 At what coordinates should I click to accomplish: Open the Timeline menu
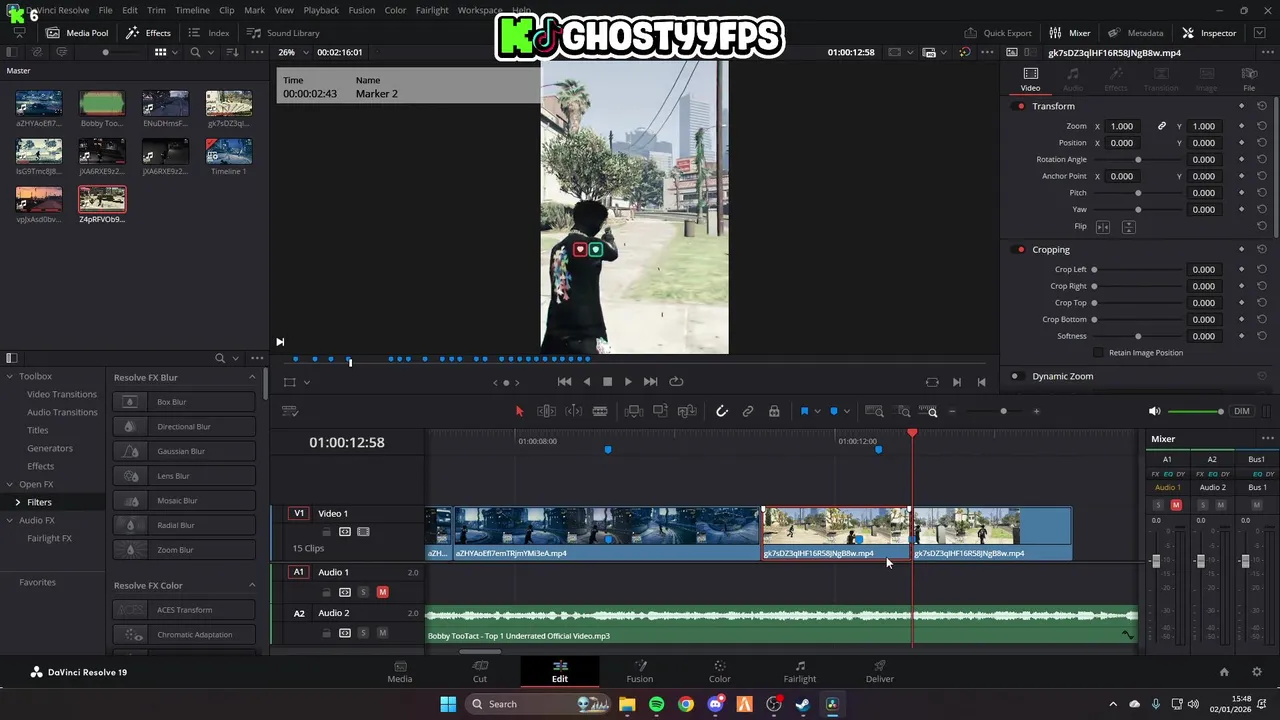[x=192, y=10]
